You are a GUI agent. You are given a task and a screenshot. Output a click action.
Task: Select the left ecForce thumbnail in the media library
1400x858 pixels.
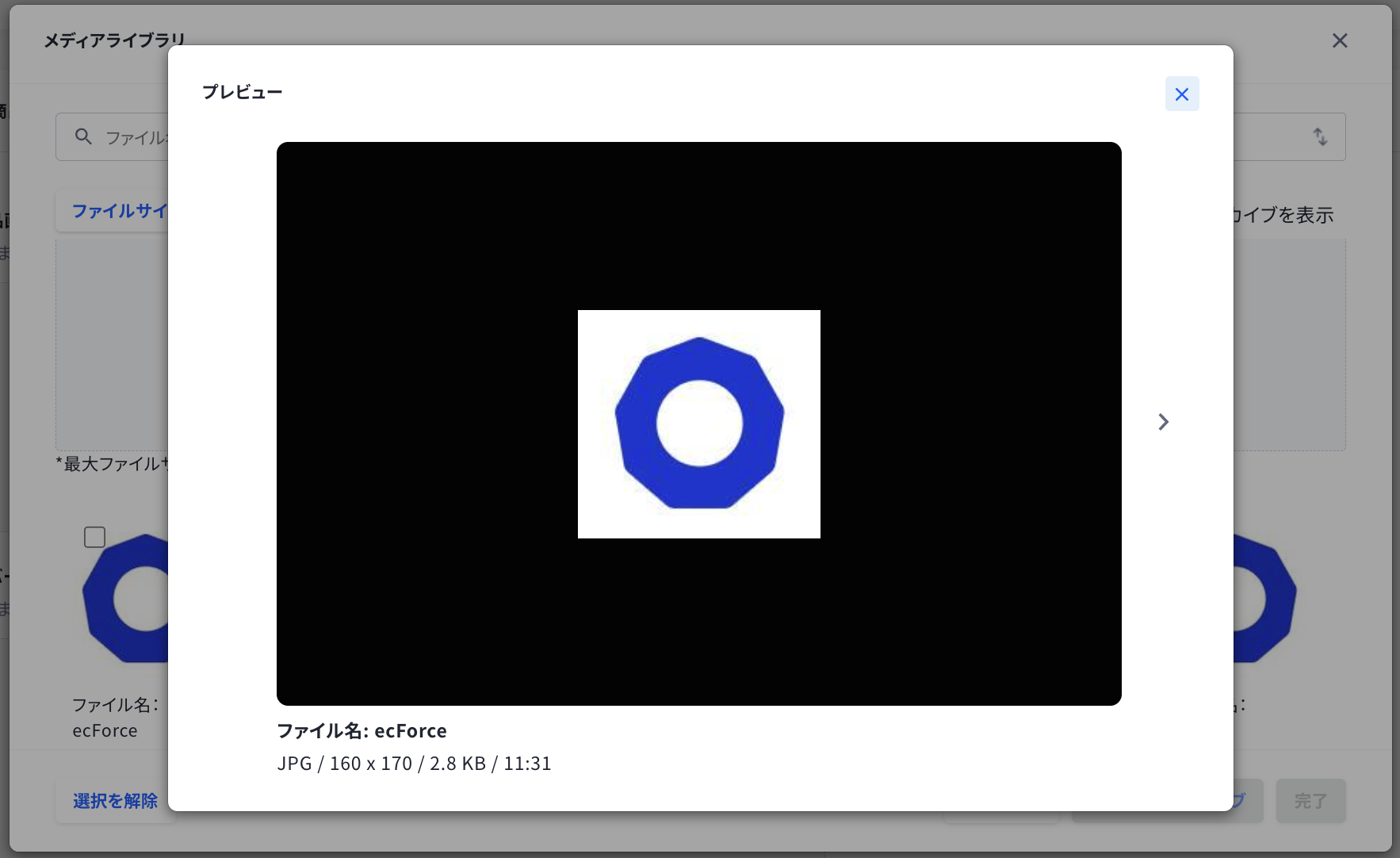click(127, 598)
